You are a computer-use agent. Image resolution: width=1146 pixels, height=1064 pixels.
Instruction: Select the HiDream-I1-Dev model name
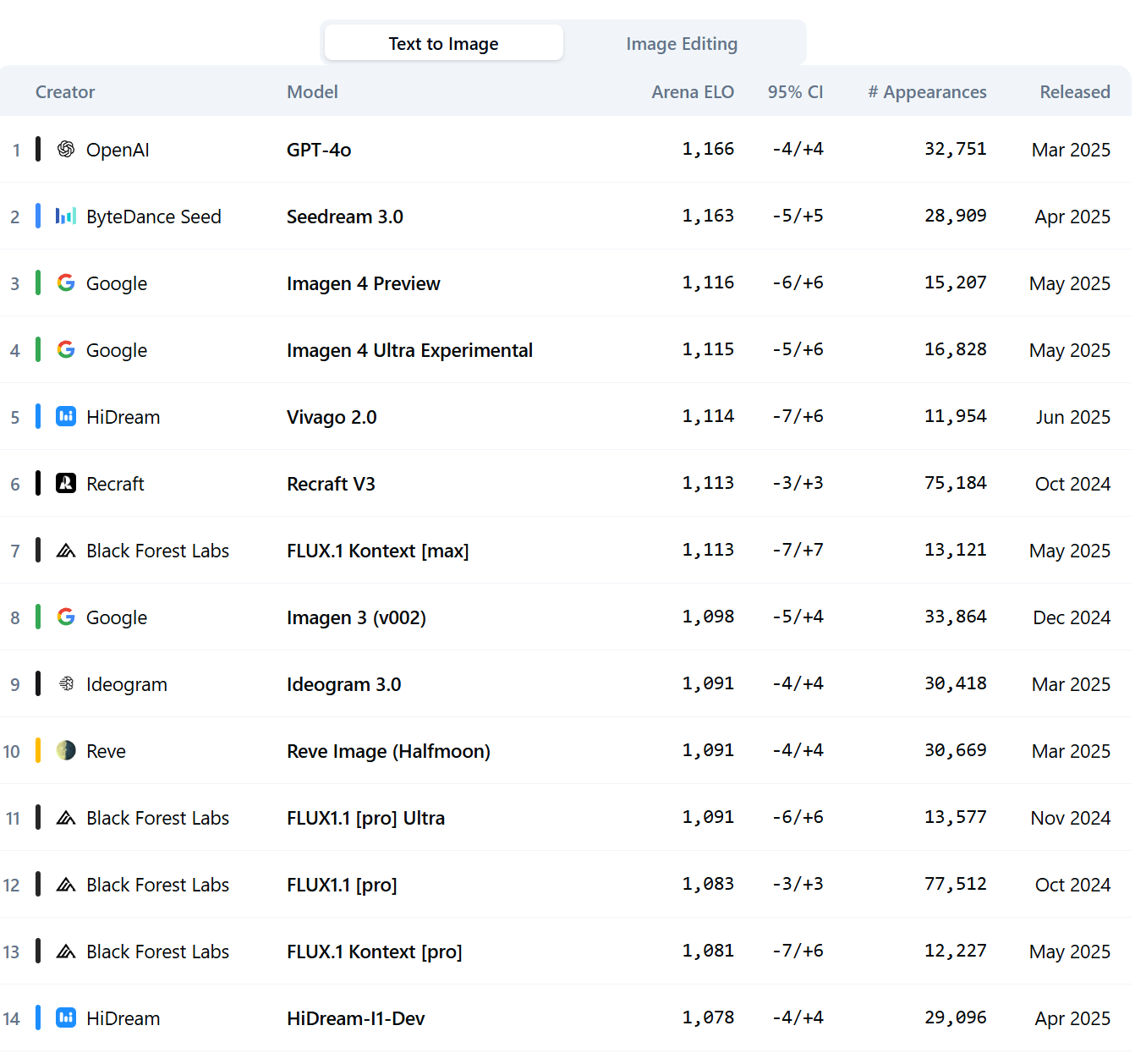(356, 1018)
